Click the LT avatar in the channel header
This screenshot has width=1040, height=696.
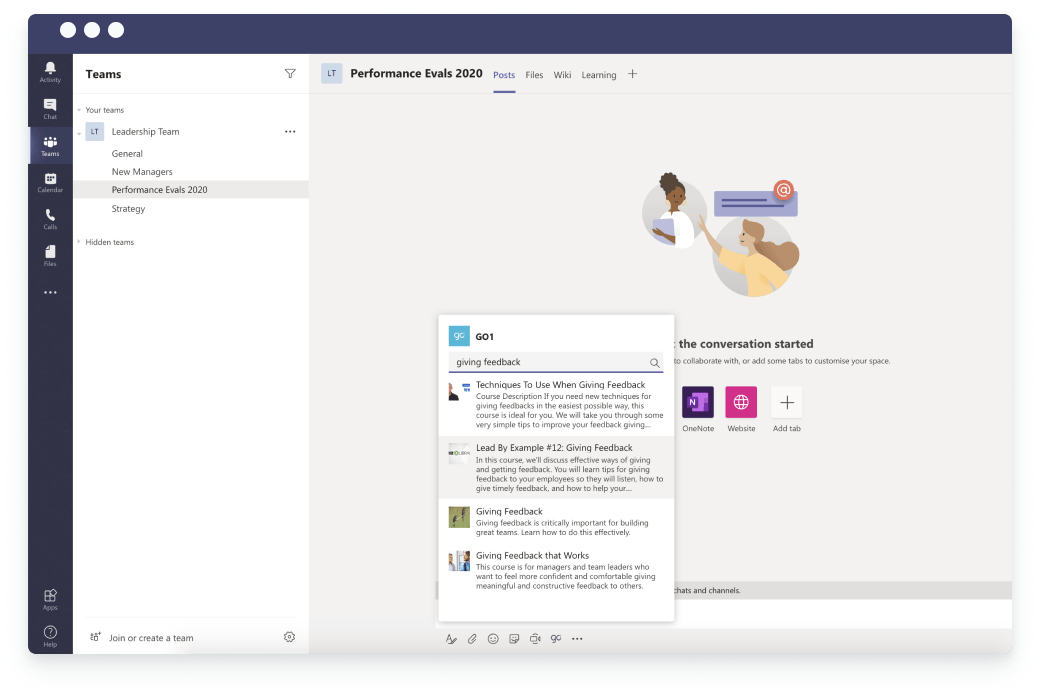point(332,73)
